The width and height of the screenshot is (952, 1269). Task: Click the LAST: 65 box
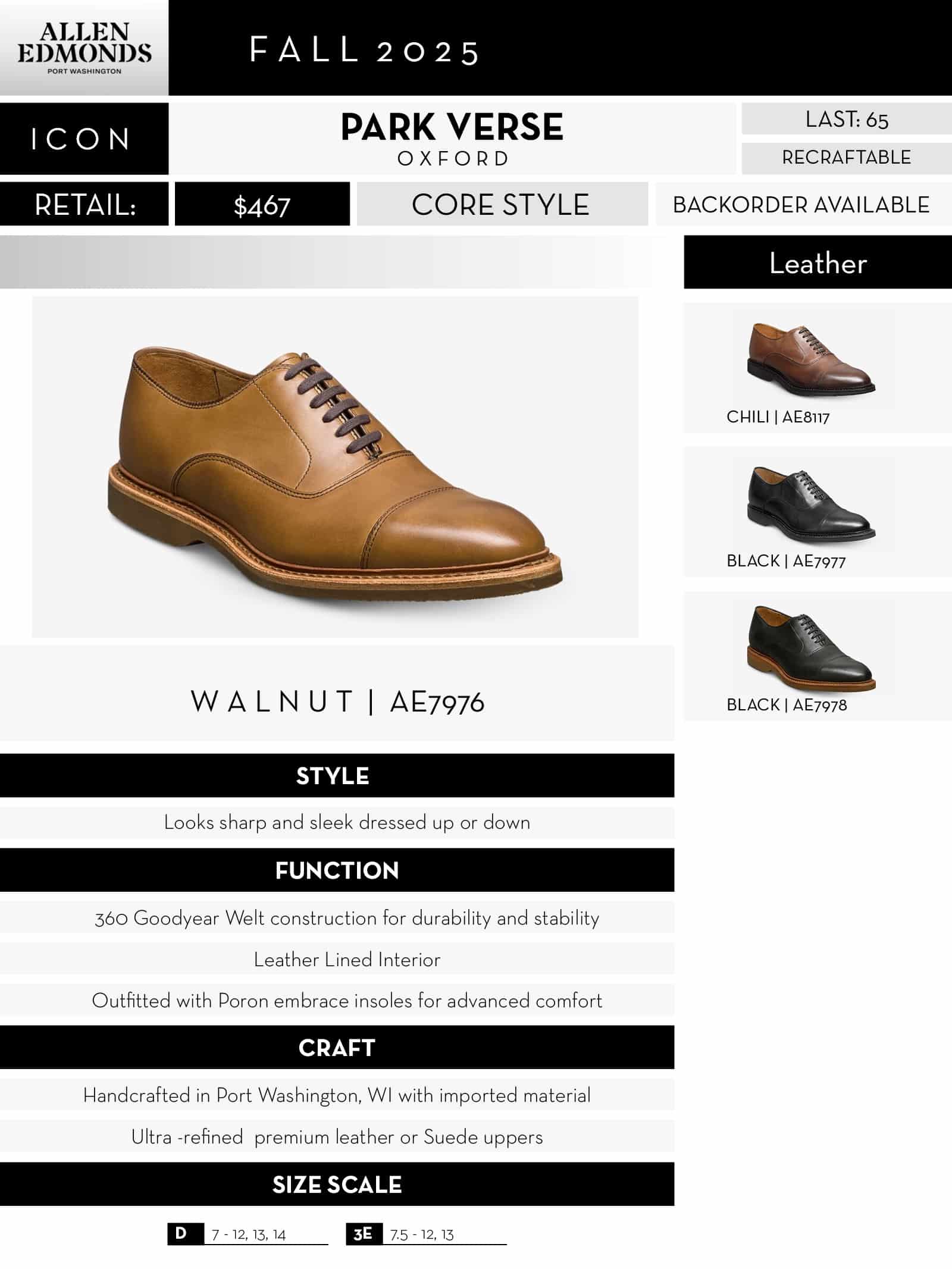pyautogui.click(x=847, y=119)
